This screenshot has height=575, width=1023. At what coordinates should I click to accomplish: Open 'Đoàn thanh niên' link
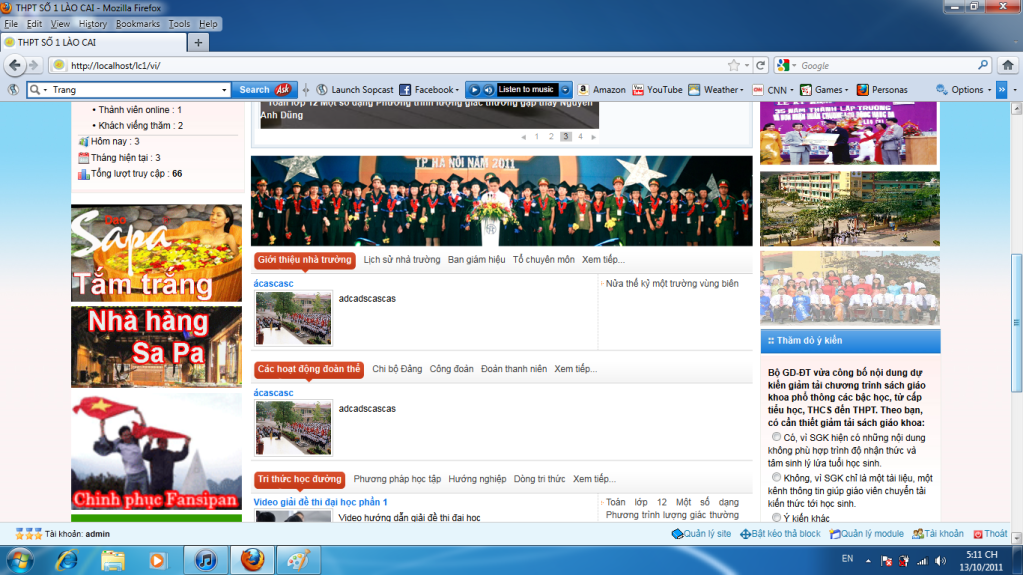513,369
